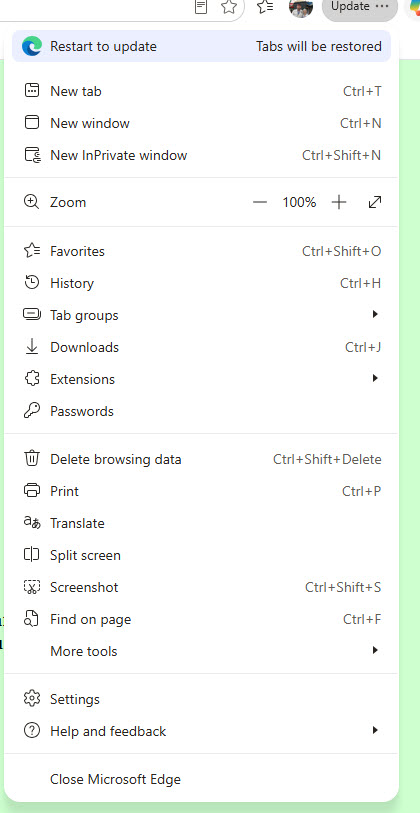Click the Favorites star icon in menu
Screen dimensions: 420x813
[x=32, y=251]
